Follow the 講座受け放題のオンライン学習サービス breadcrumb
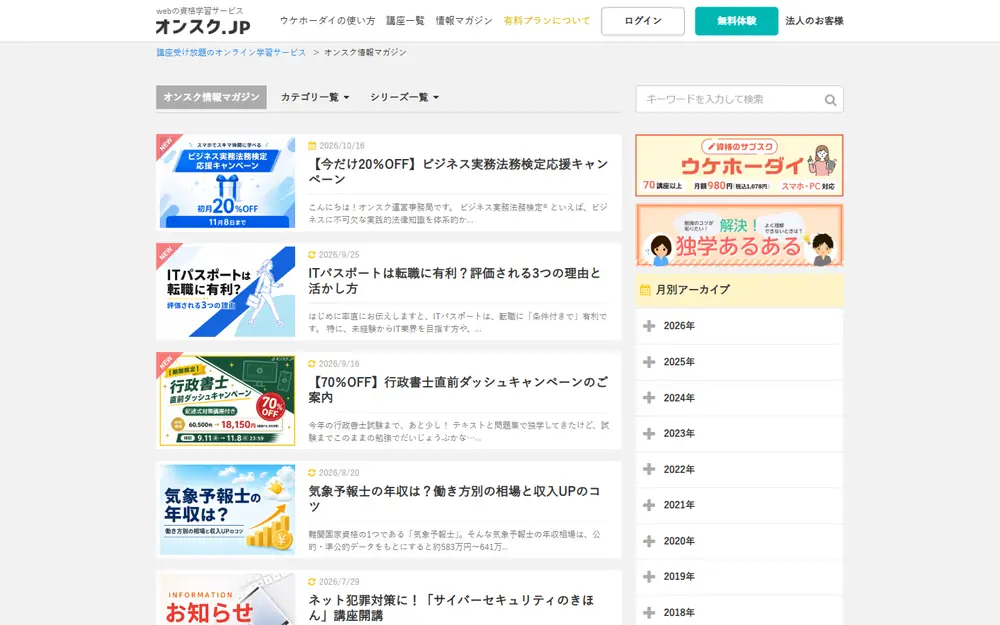 (231, 52)
